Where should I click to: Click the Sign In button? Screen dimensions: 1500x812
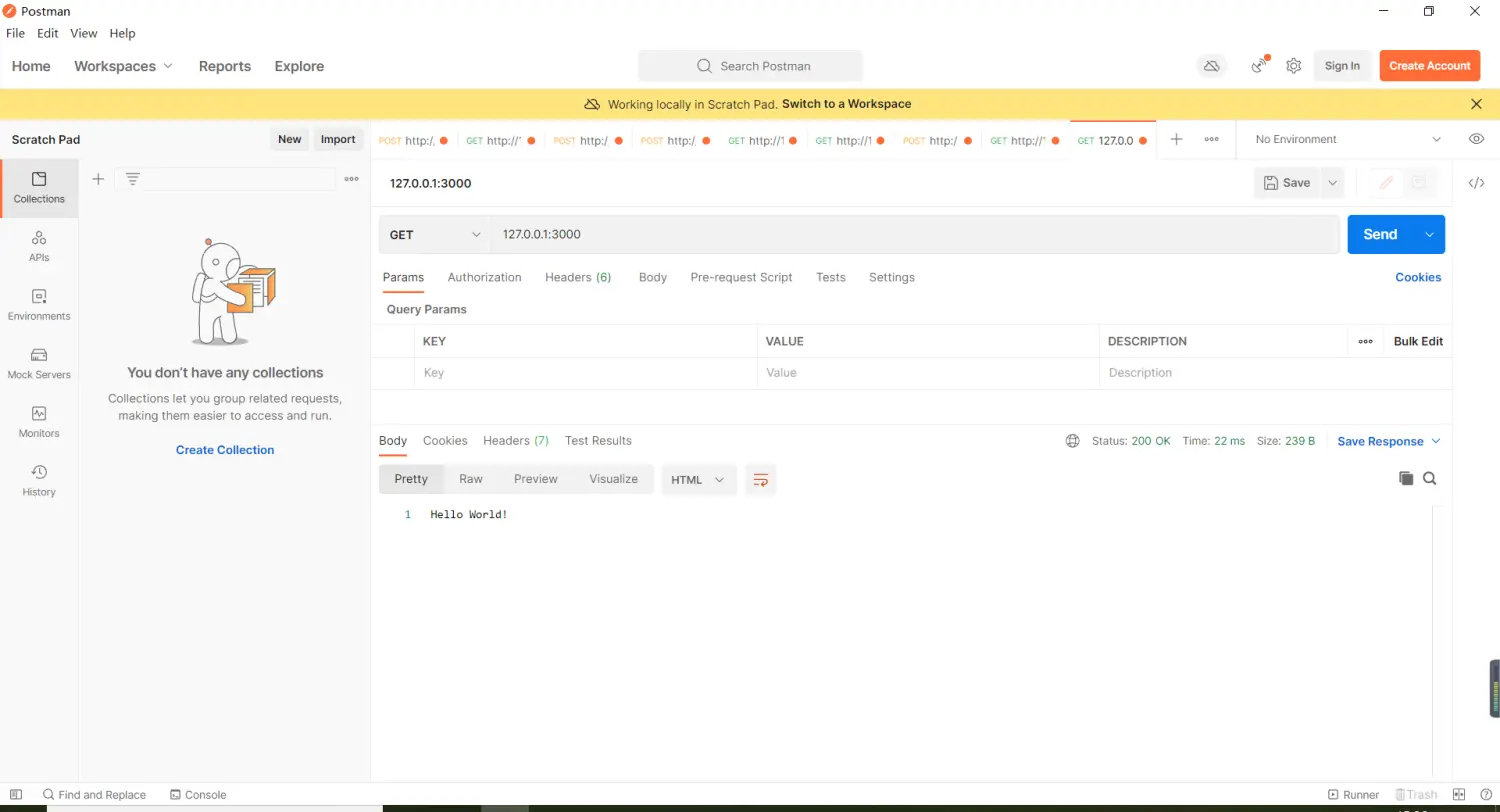point(1342,66)
